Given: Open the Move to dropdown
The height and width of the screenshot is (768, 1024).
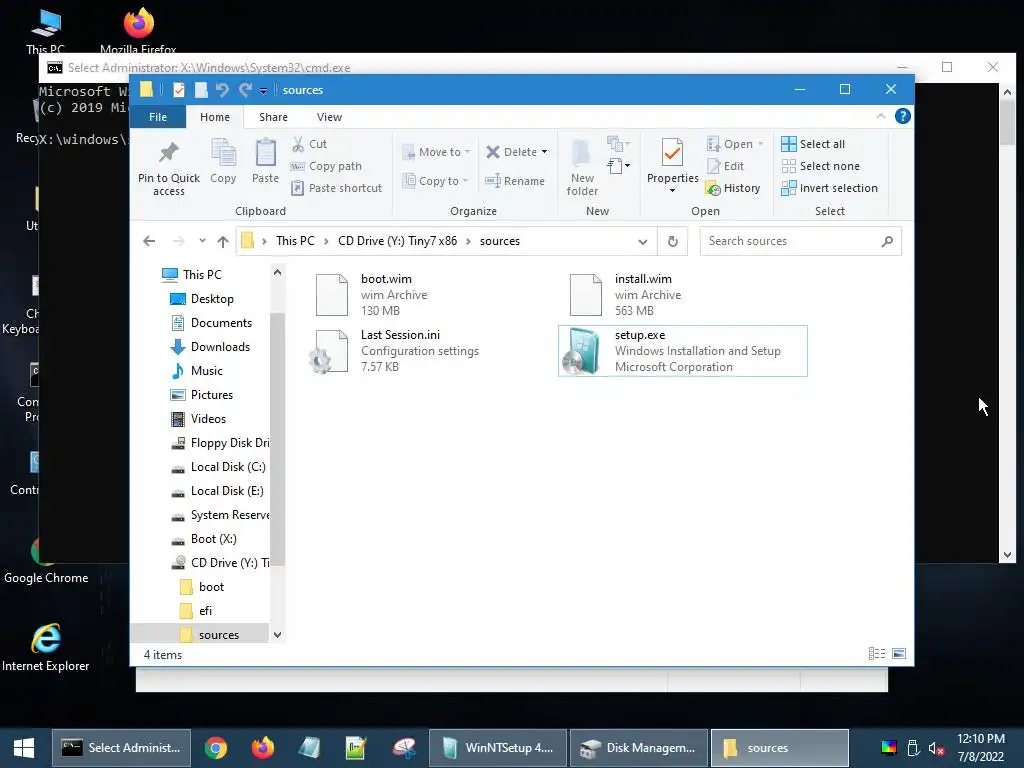Looking at the screenshot, I should click(436, 152).
